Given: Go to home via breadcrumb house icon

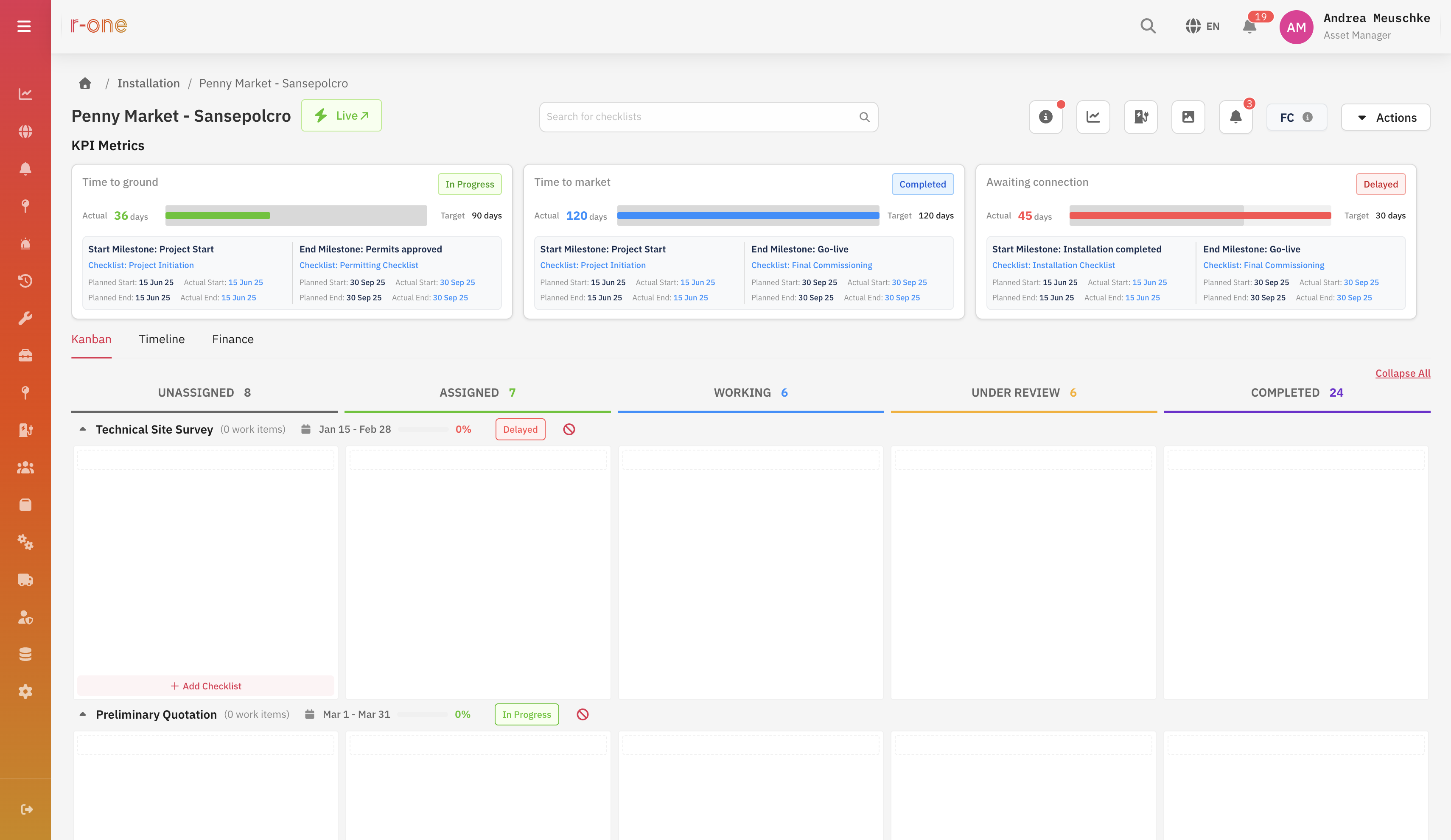Looking at the screenshot, I should (x=85, y=84).
